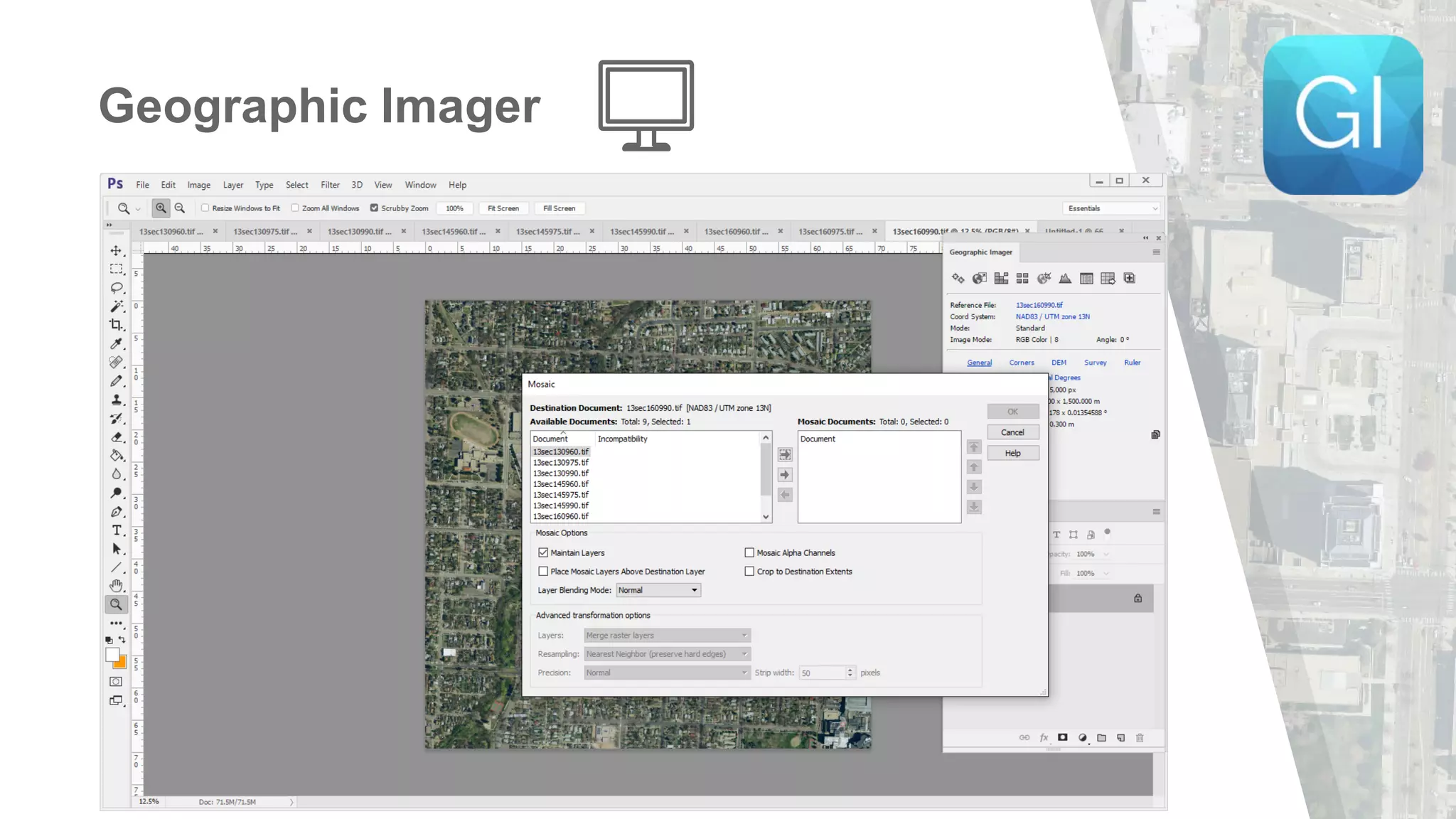This screenshot has width=1456, height=819.
Task: Uncheck Scrubby Zoom checkbox
Action: 374,208
